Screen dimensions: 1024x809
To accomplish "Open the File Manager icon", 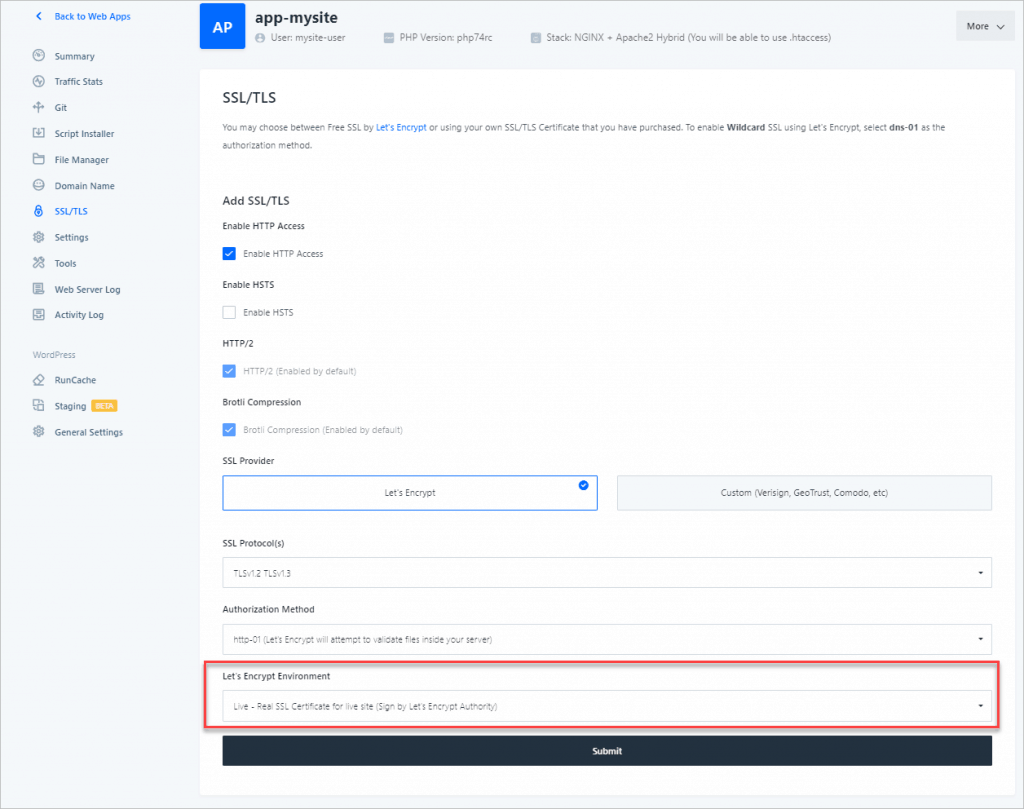I will pyautogui.click(x=37, y=159).
